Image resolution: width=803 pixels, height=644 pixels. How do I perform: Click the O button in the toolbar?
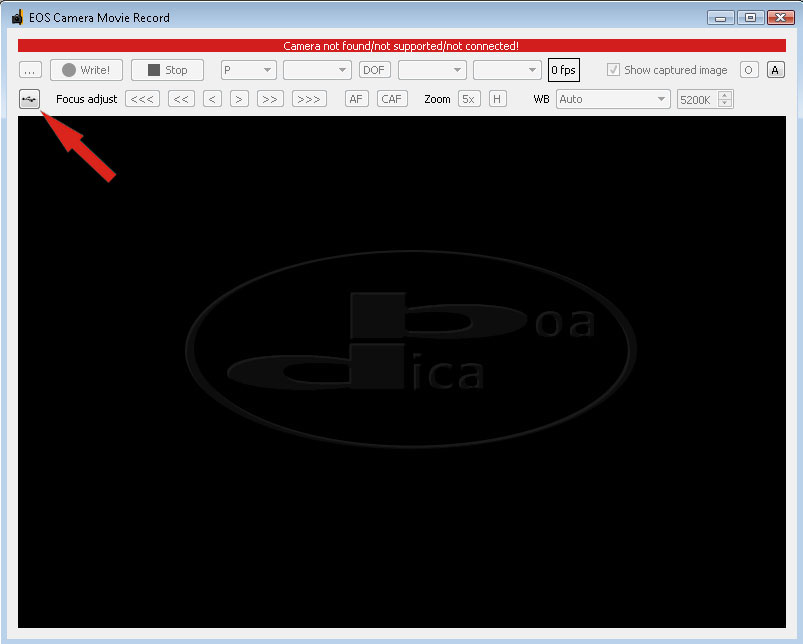tap(749, 70)
